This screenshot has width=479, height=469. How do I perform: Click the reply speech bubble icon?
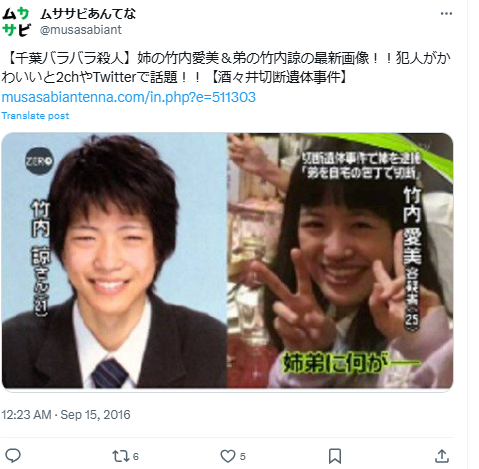coord(13,456)
